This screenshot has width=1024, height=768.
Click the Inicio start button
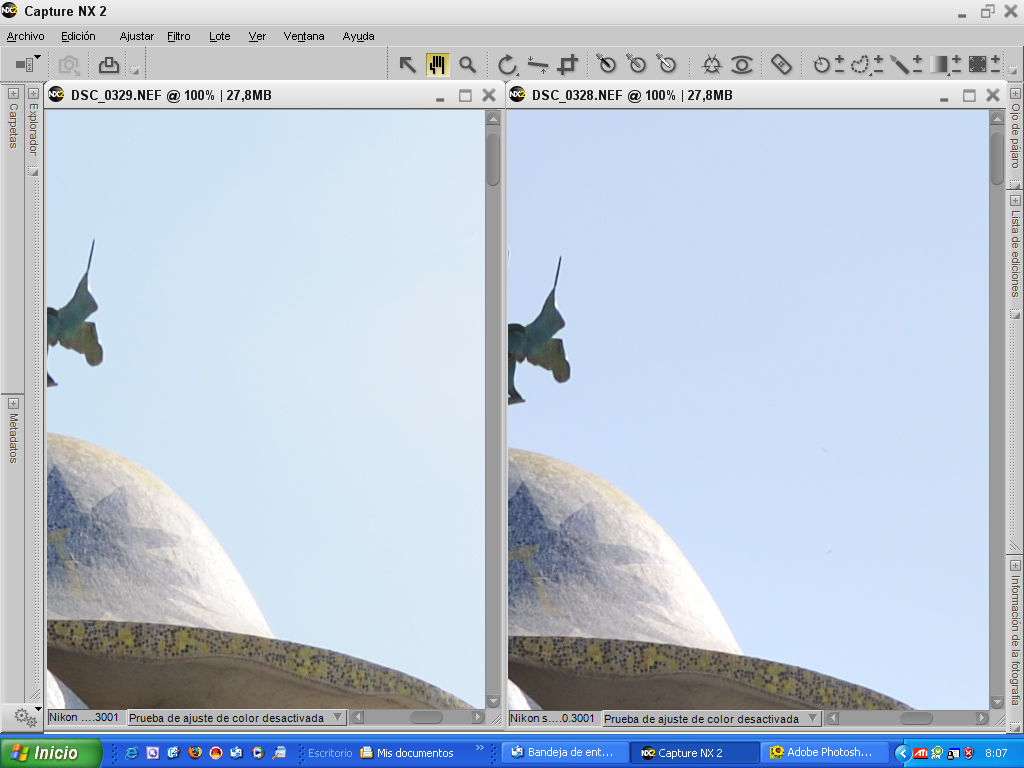point(52,753)
